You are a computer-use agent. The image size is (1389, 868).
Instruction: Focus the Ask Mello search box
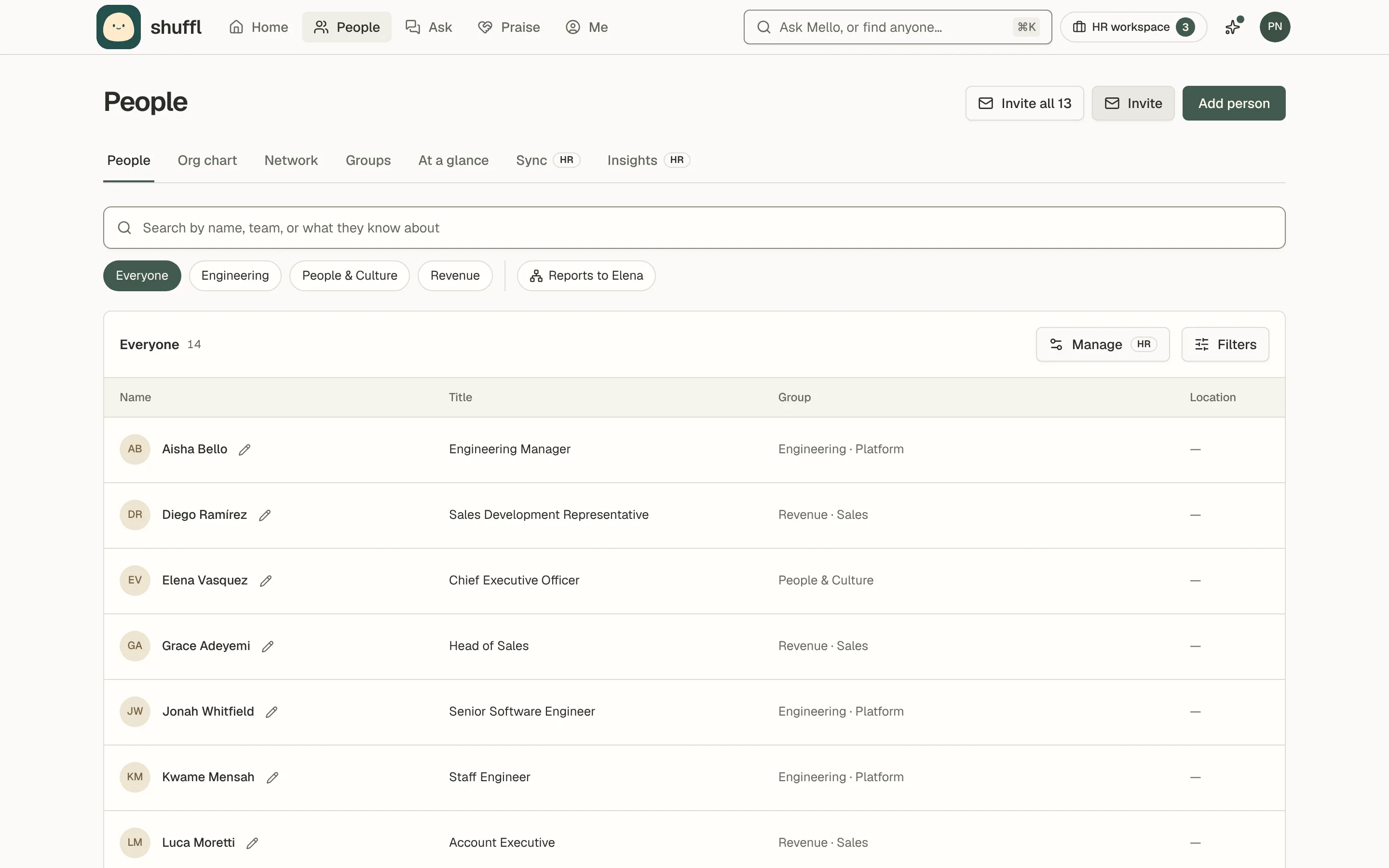click(898, 27)
